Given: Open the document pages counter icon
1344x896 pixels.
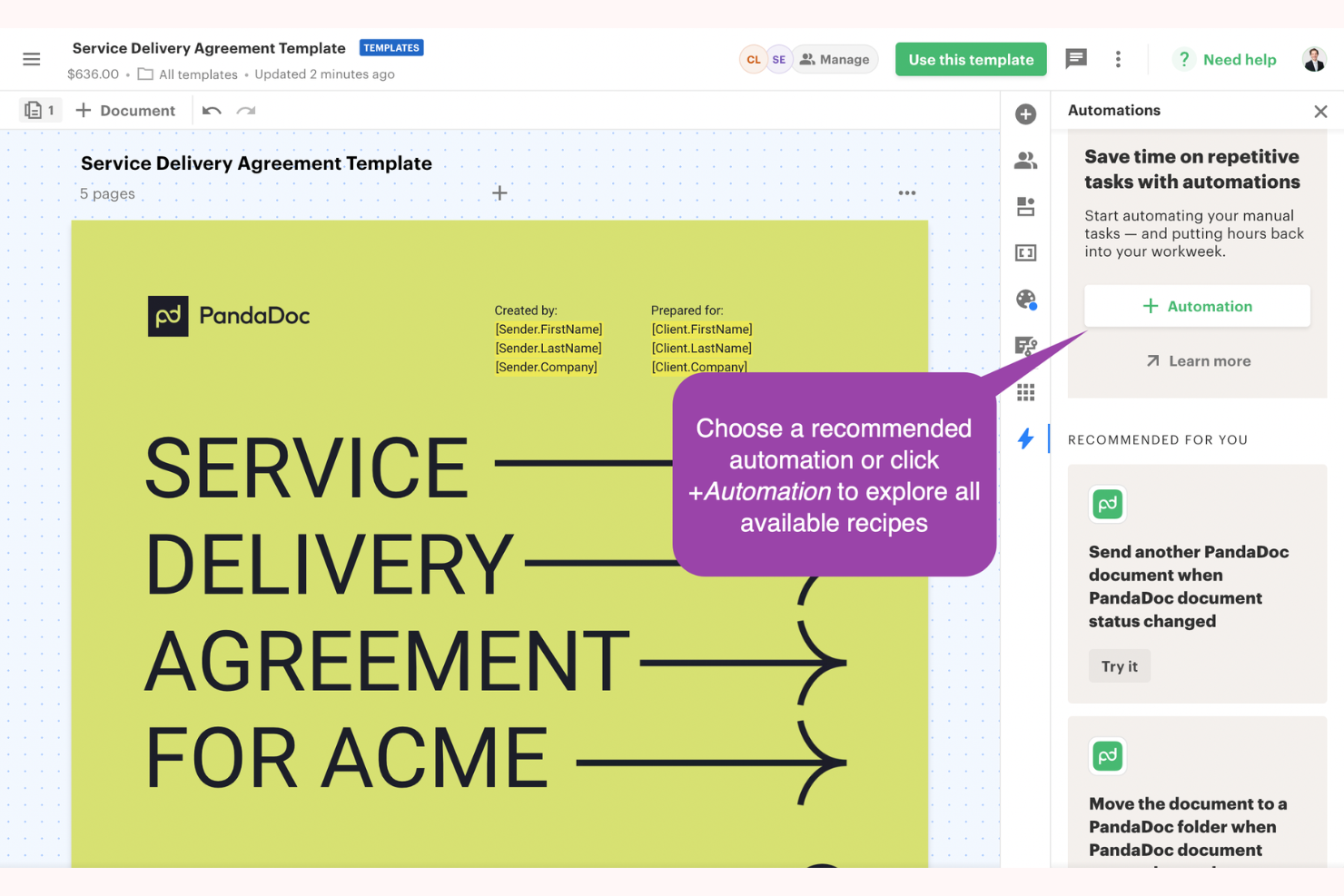Looking at the screenshot, I should [40, 111].
